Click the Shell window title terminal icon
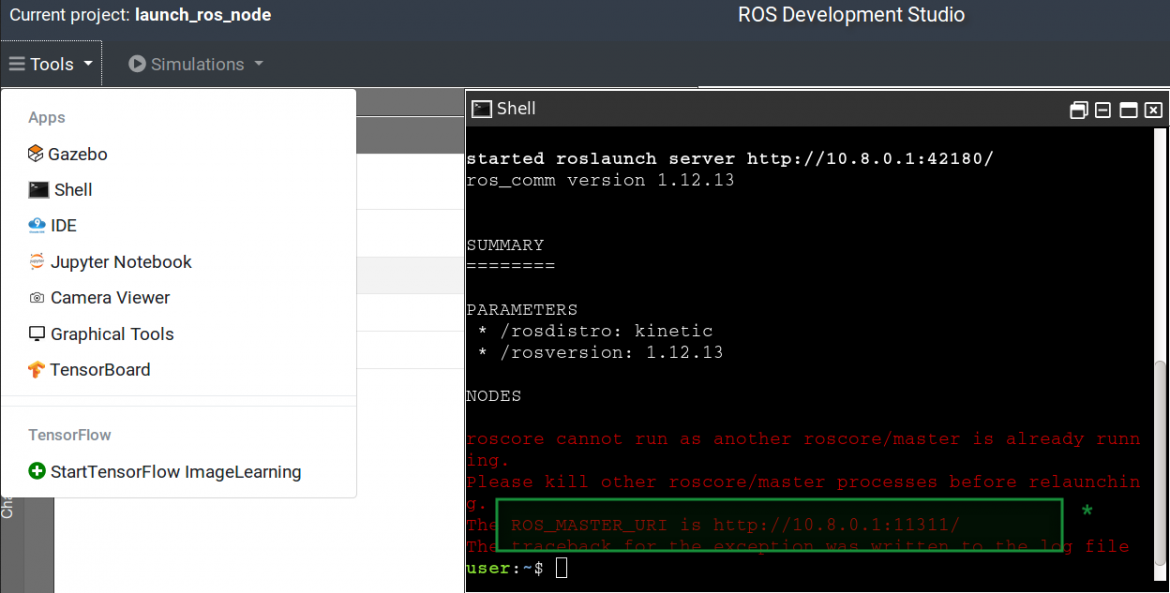This screenshot has height=593, width=1170. point(482,109)
